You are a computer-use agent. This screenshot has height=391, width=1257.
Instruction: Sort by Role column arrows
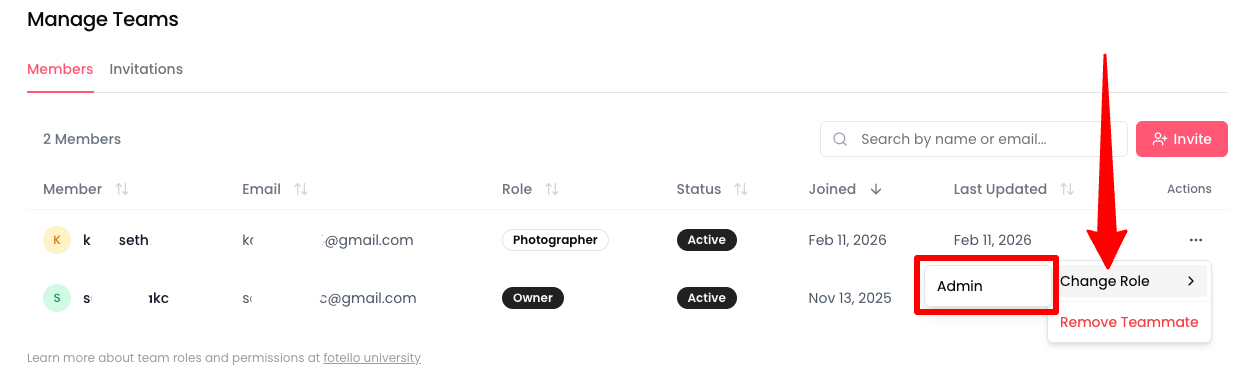pos(551,189)
